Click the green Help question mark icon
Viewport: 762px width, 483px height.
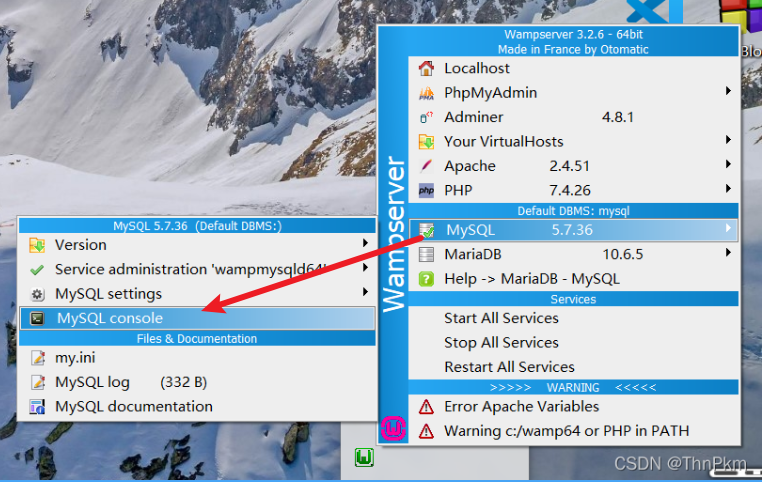click(x=426, y=279)
